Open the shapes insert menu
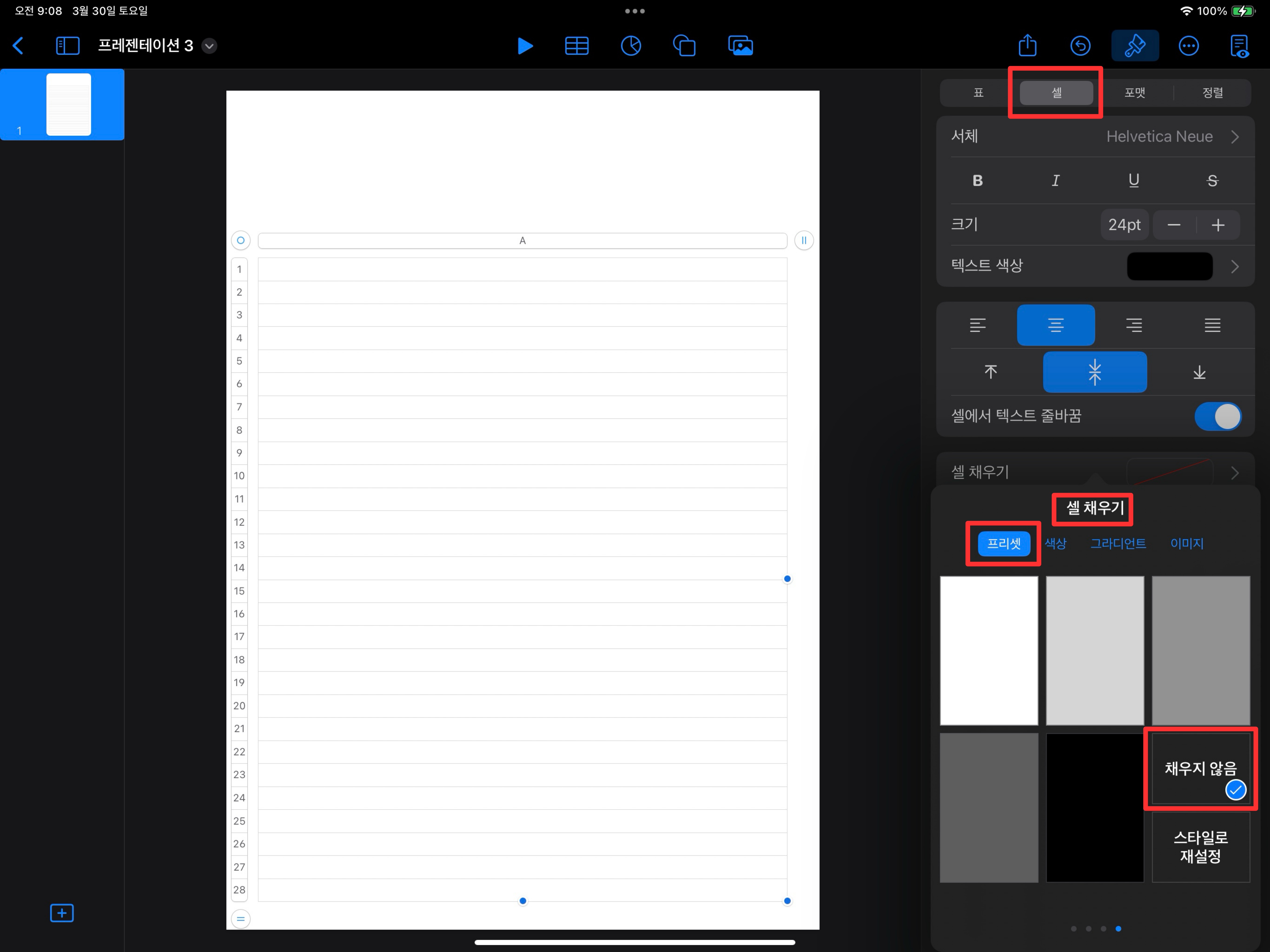The width and height of the screenshot is (1270, 952). (684, 46)
